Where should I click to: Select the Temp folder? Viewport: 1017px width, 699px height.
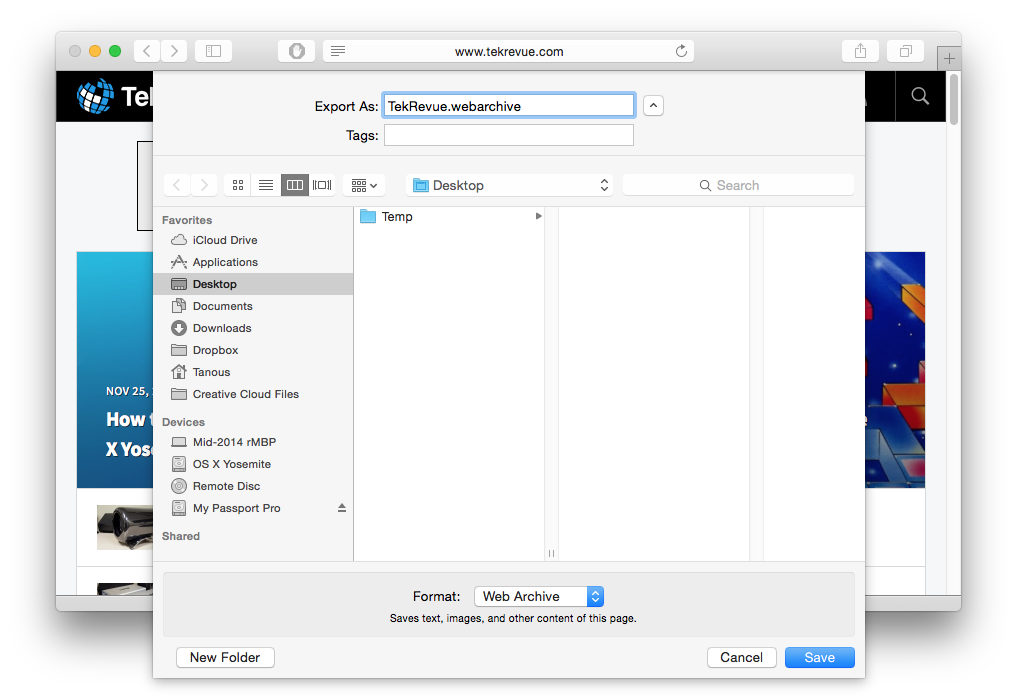(x=450, y=217)
